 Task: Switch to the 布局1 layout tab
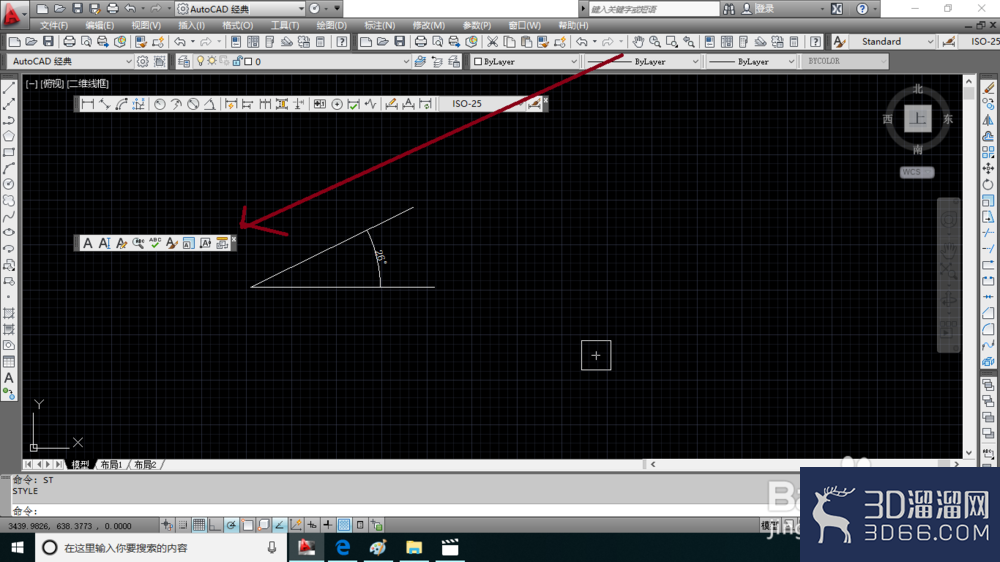pos(111,464)
